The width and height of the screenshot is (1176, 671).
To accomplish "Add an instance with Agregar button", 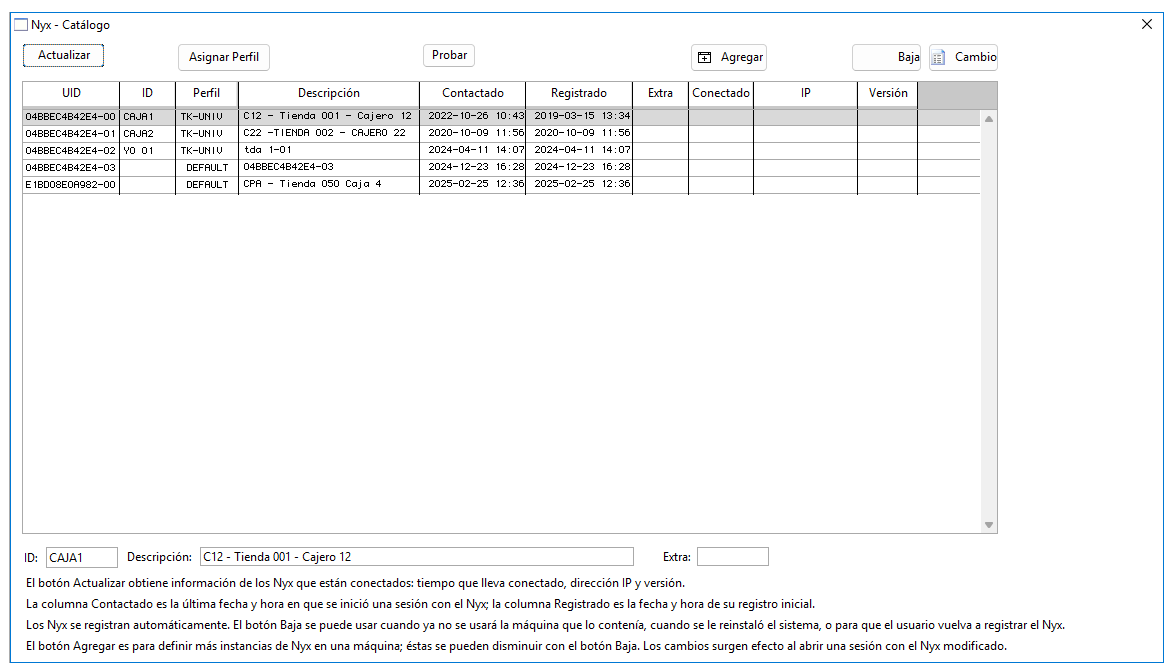I will [x=729, y=57].
